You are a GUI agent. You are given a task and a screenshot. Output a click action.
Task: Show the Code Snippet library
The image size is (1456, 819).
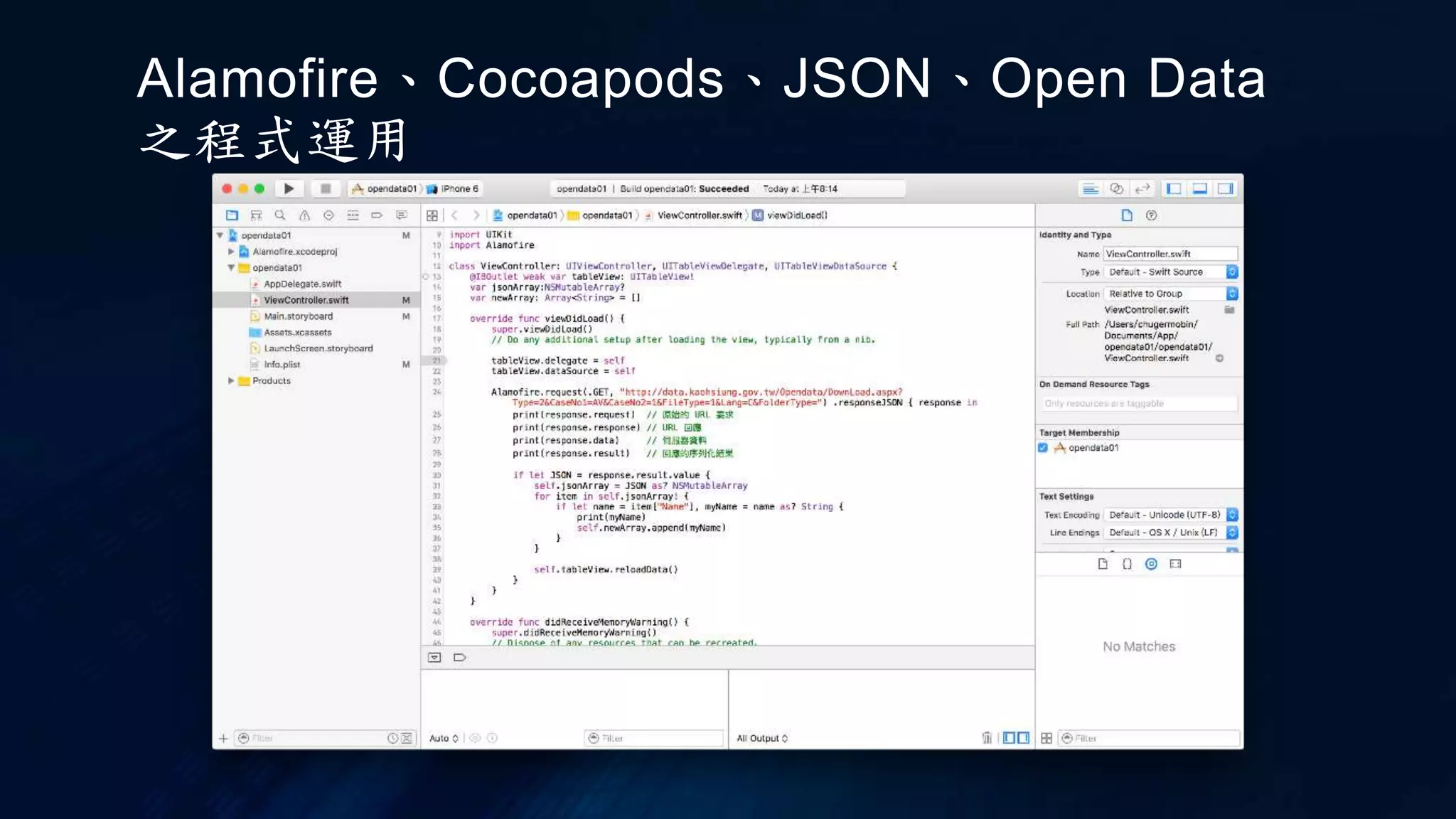[1127, 564]
